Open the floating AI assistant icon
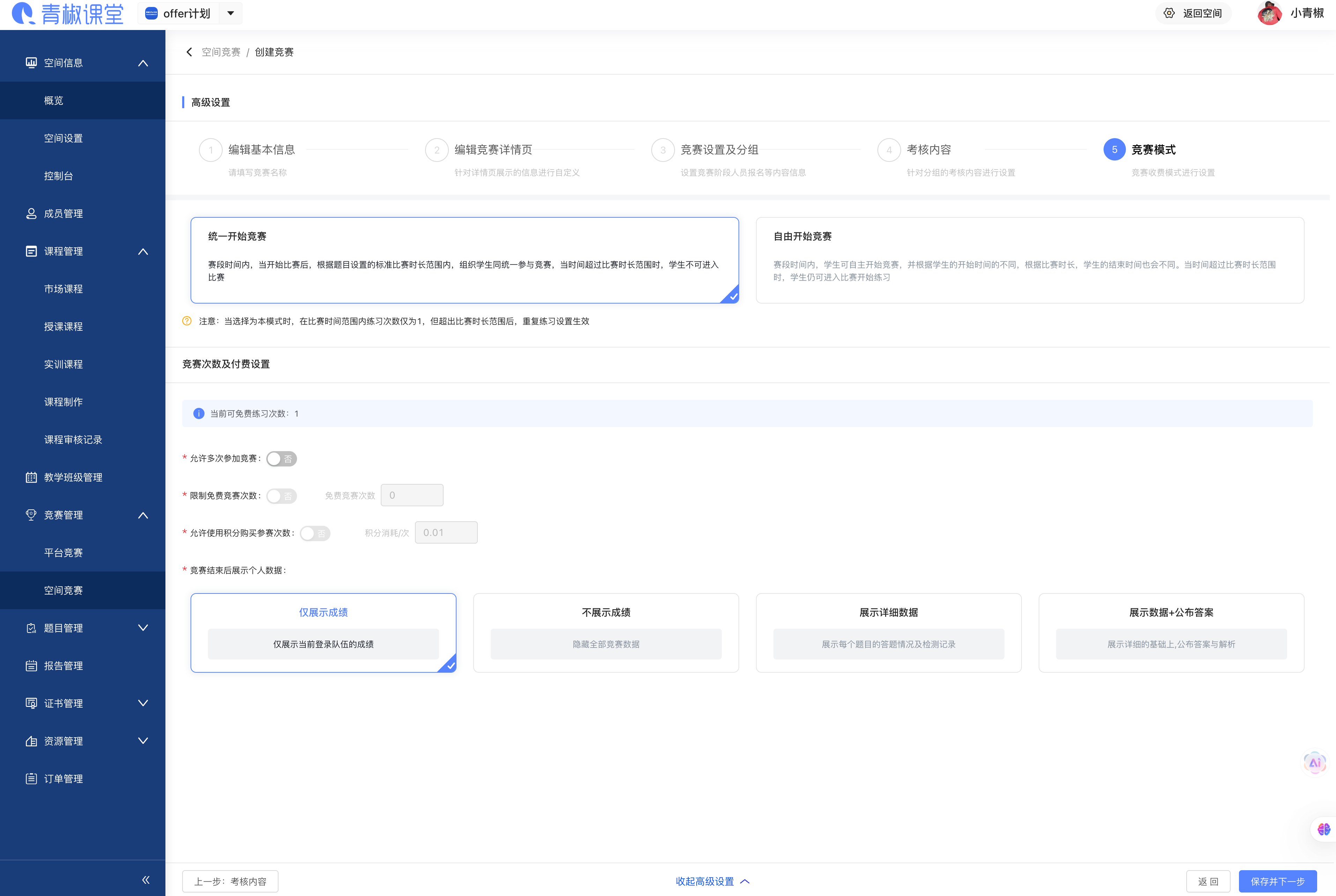The height and width of the screenshot is (896, 1336). pos(1314,762)
